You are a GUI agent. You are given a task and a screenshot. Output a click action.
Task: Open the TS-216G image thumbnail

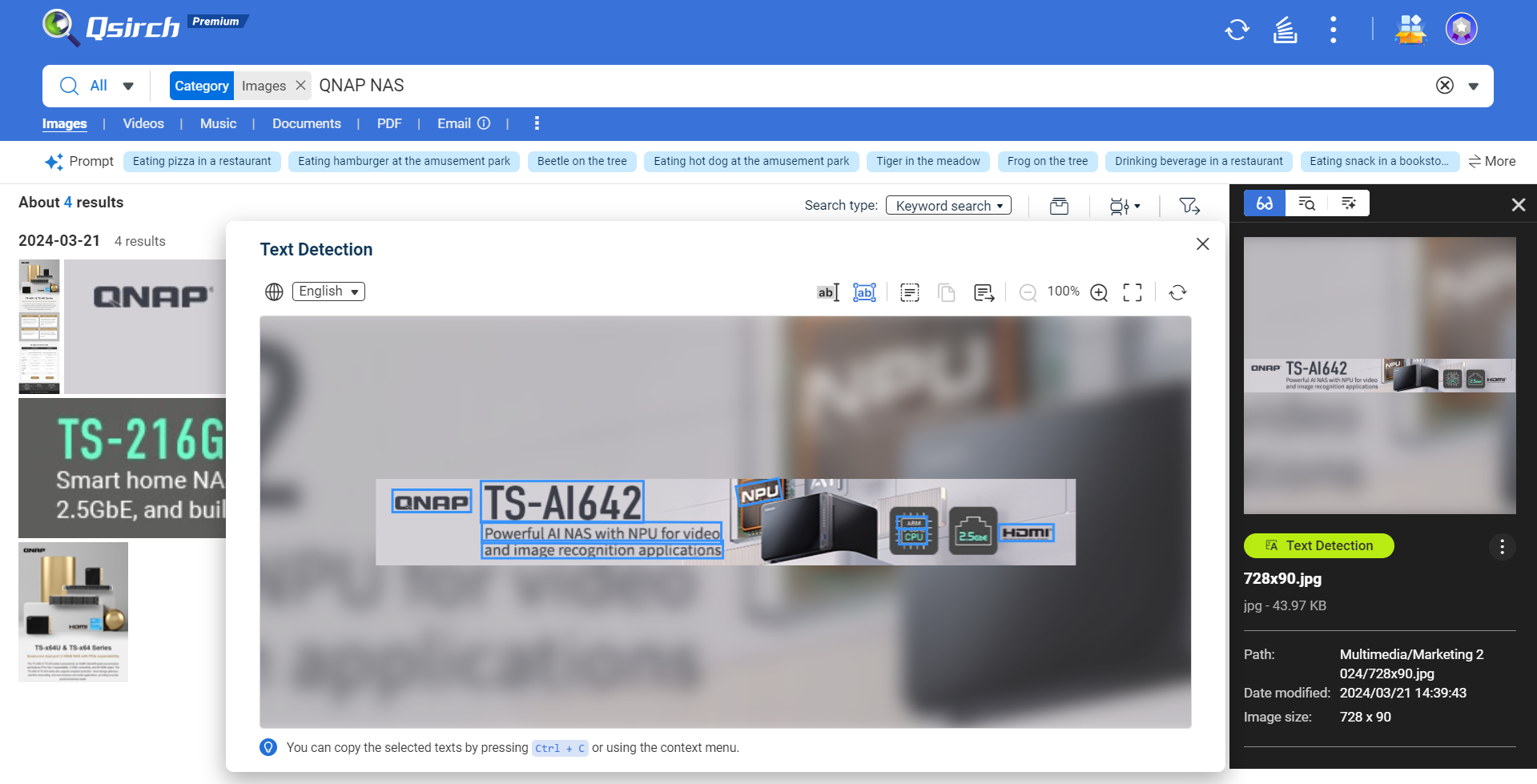(122, 468)
